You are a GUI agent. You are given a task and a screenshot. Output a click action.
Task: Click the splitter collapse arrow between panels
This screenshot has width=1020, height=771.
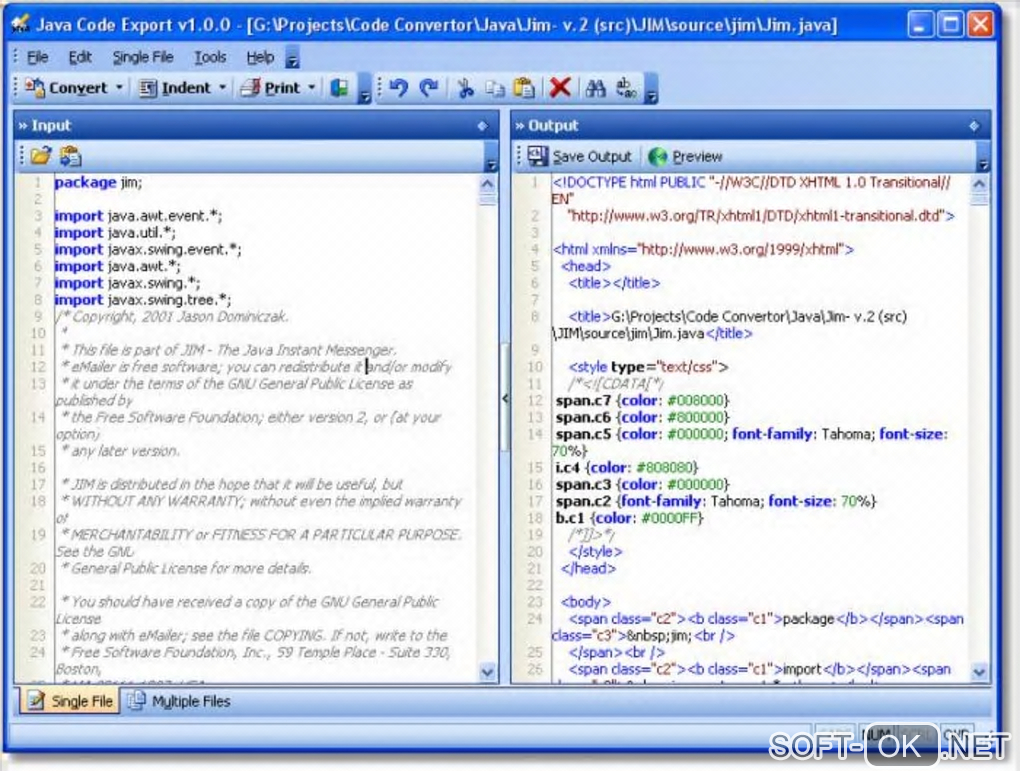(505, 398)
